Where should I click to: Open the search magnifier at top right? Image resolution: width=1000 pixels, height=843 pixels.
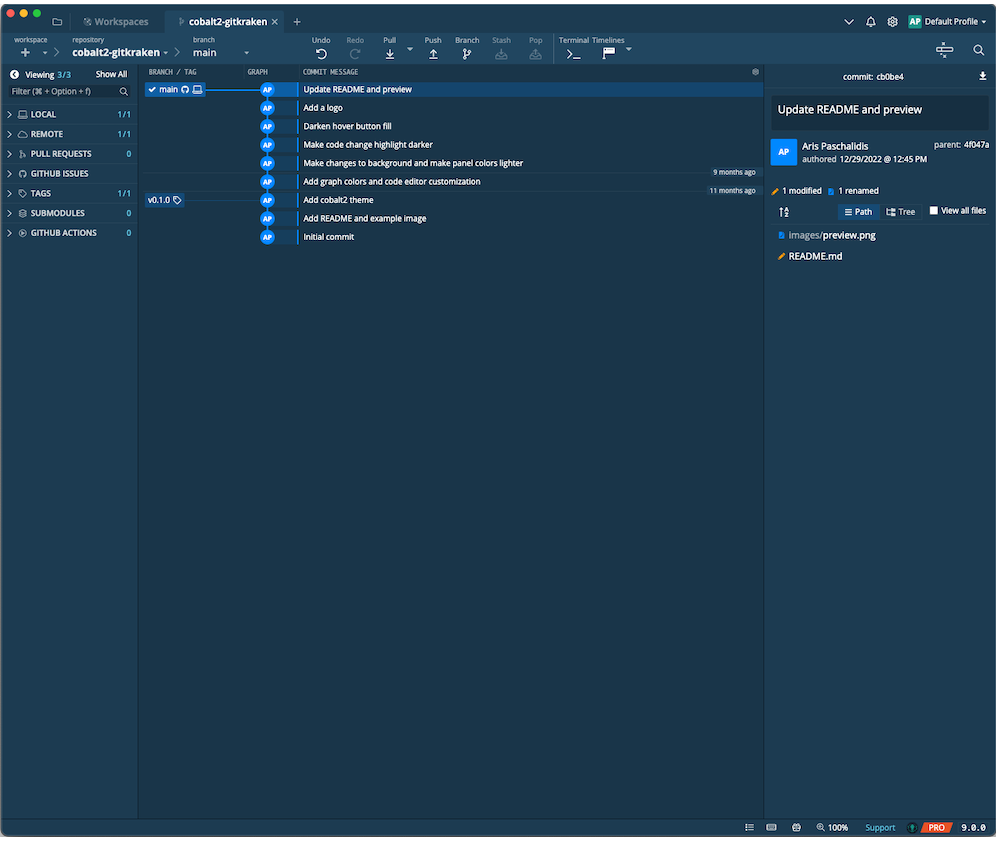click(981, 50)
